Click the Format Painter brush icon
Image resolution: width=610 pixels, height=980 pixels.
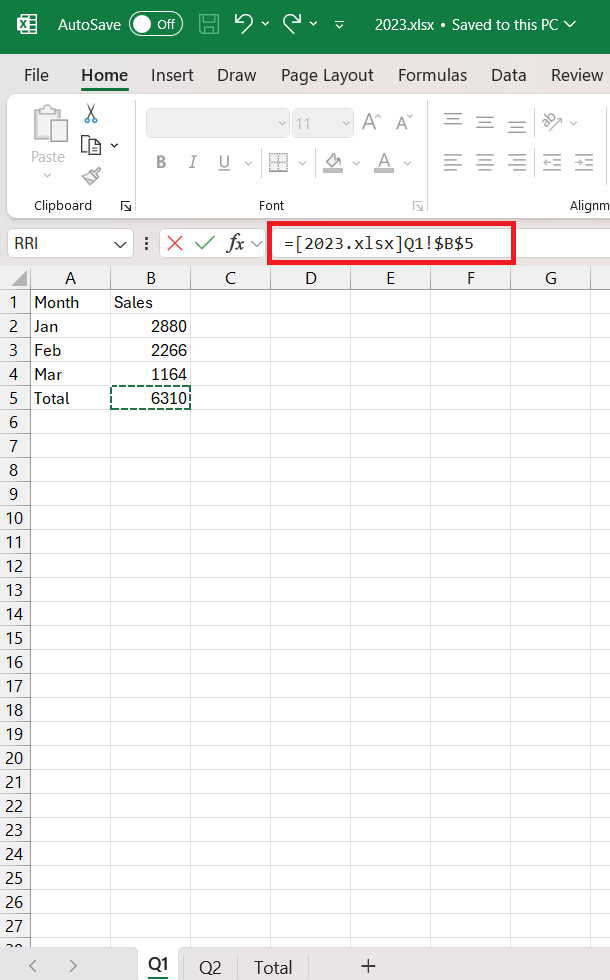tap(91, 176)
